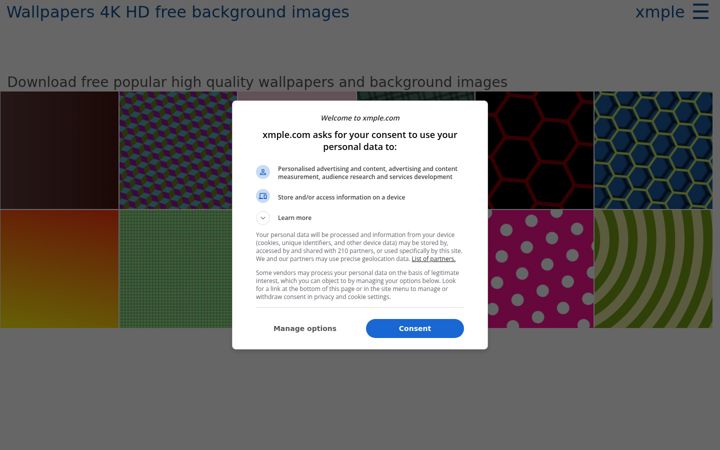
Task: Click the 'Your personal data will be processed' paragraph
Action: 359,247
